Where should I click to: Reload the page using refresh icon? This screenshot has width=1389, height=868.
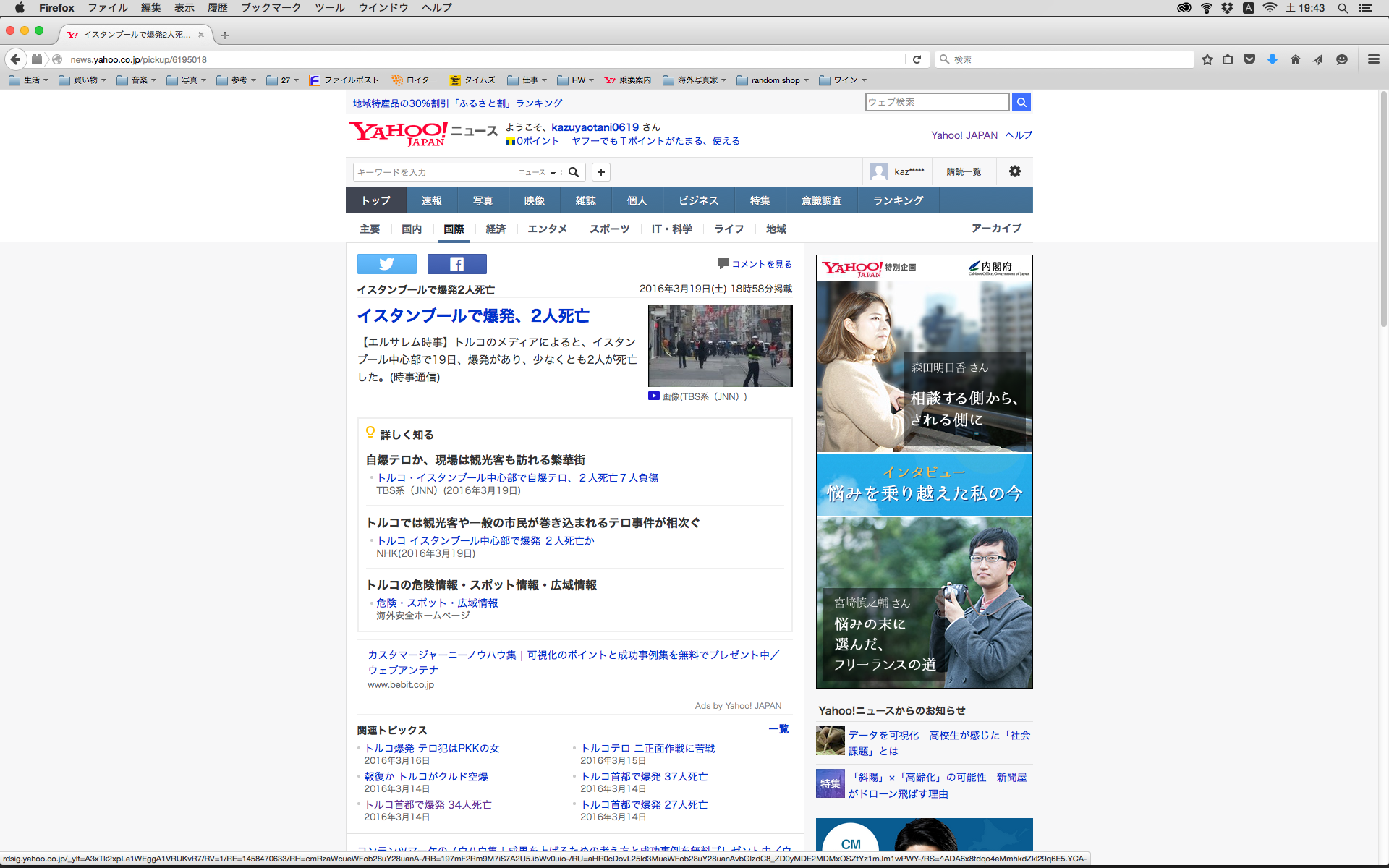coord(917,59)
